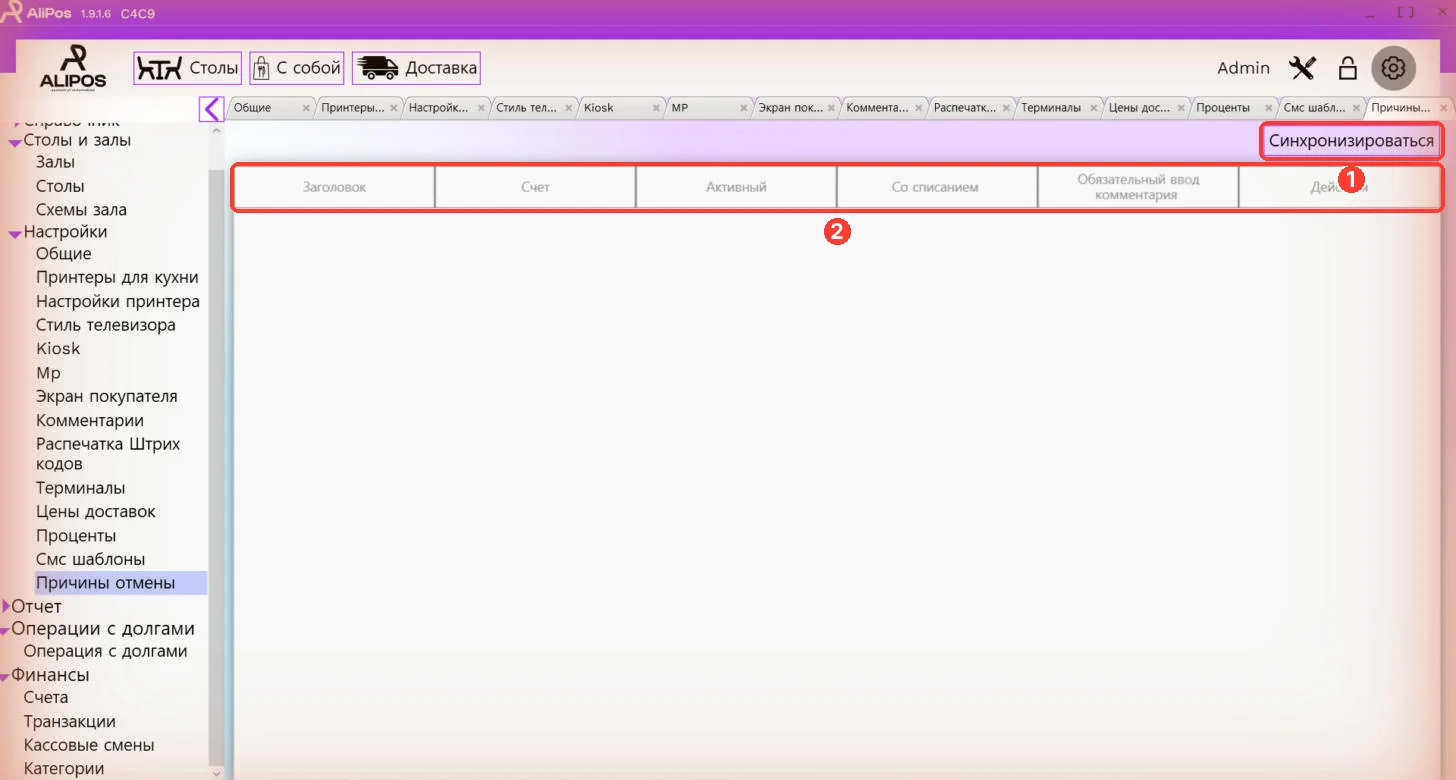1456x780 pixels.
Task: Collapse the Настройки tree section
Action: click(x=15, y=234)
